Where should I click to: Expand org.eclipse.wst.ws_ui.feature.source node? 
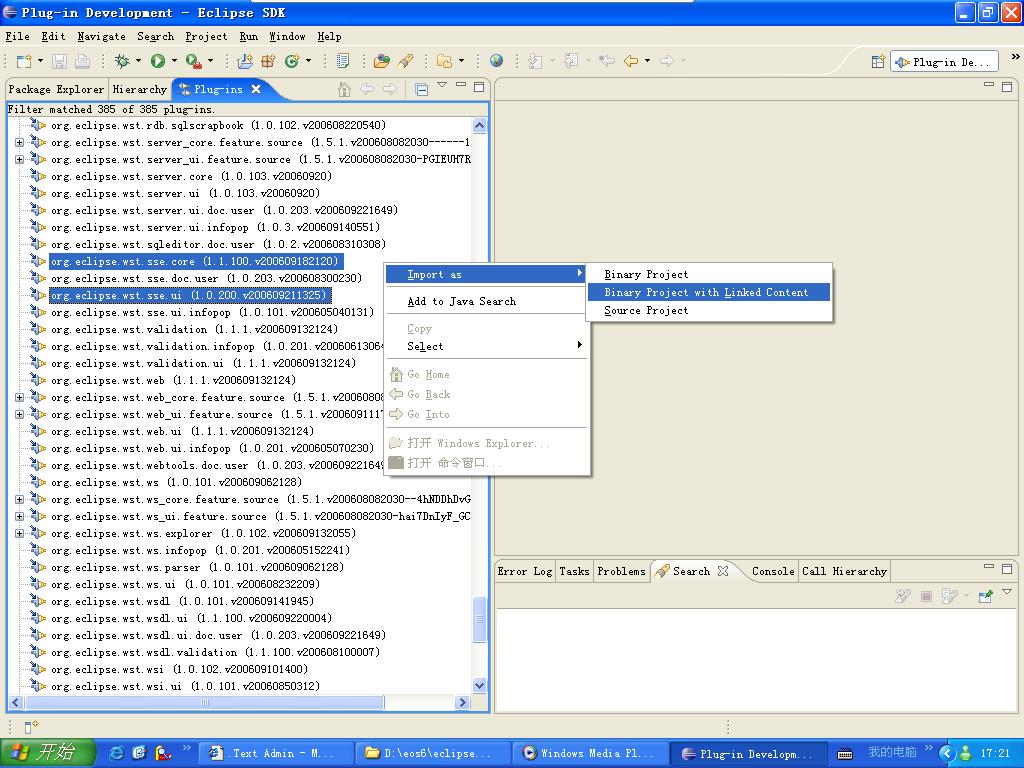(x=20, y=516)
